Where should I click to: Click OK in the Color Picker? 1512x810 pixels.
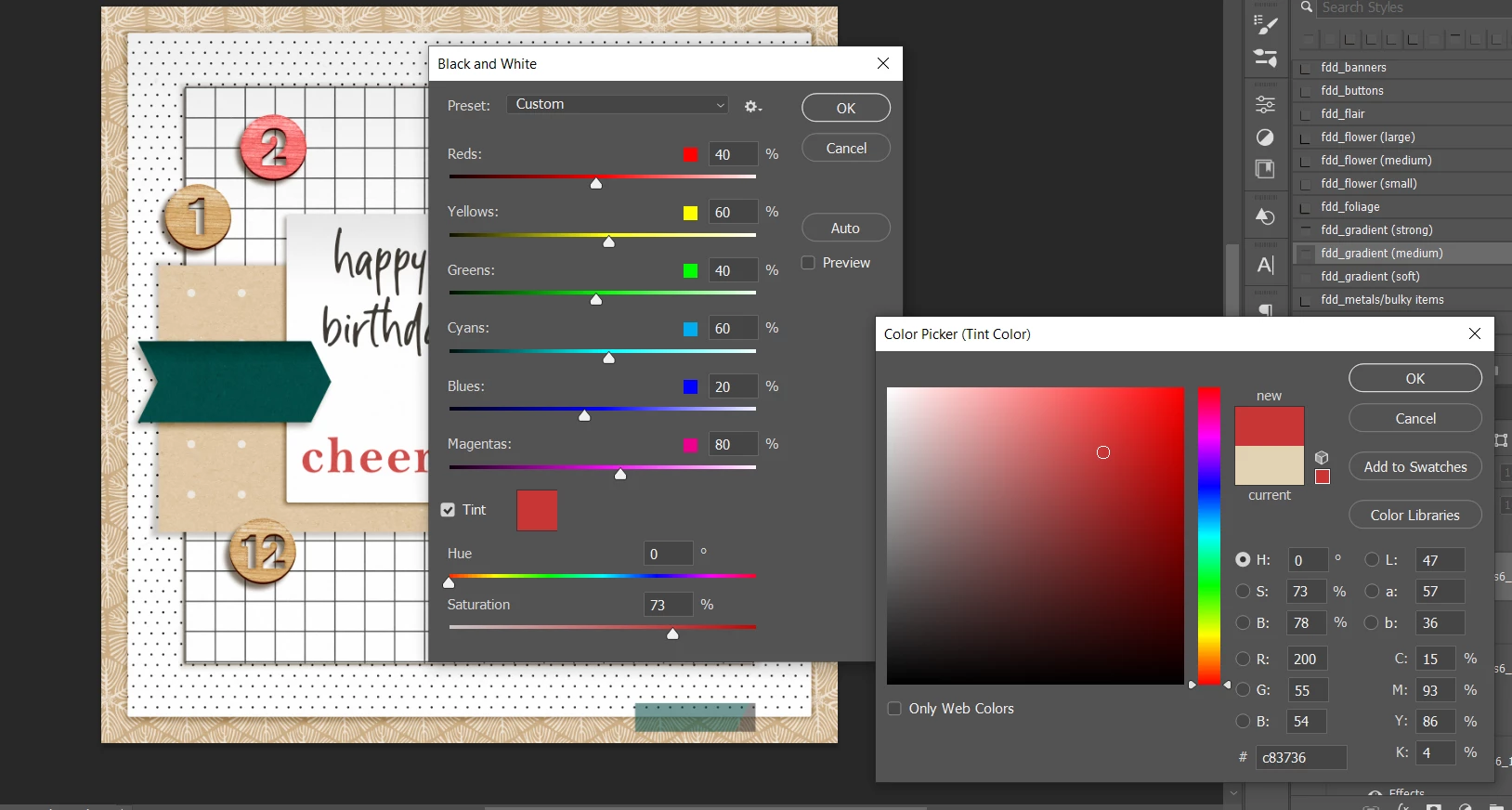(x=1415, y=378)
